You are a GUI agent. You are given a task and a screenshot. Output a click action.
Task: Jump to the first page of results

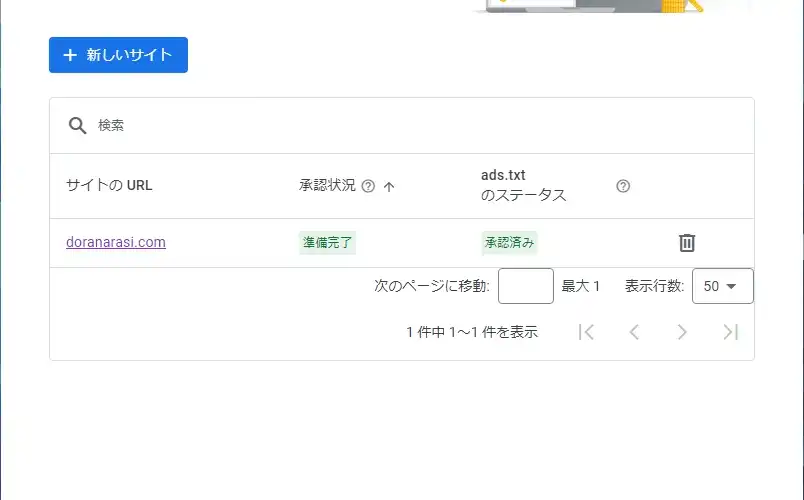[x=586, y=332]
